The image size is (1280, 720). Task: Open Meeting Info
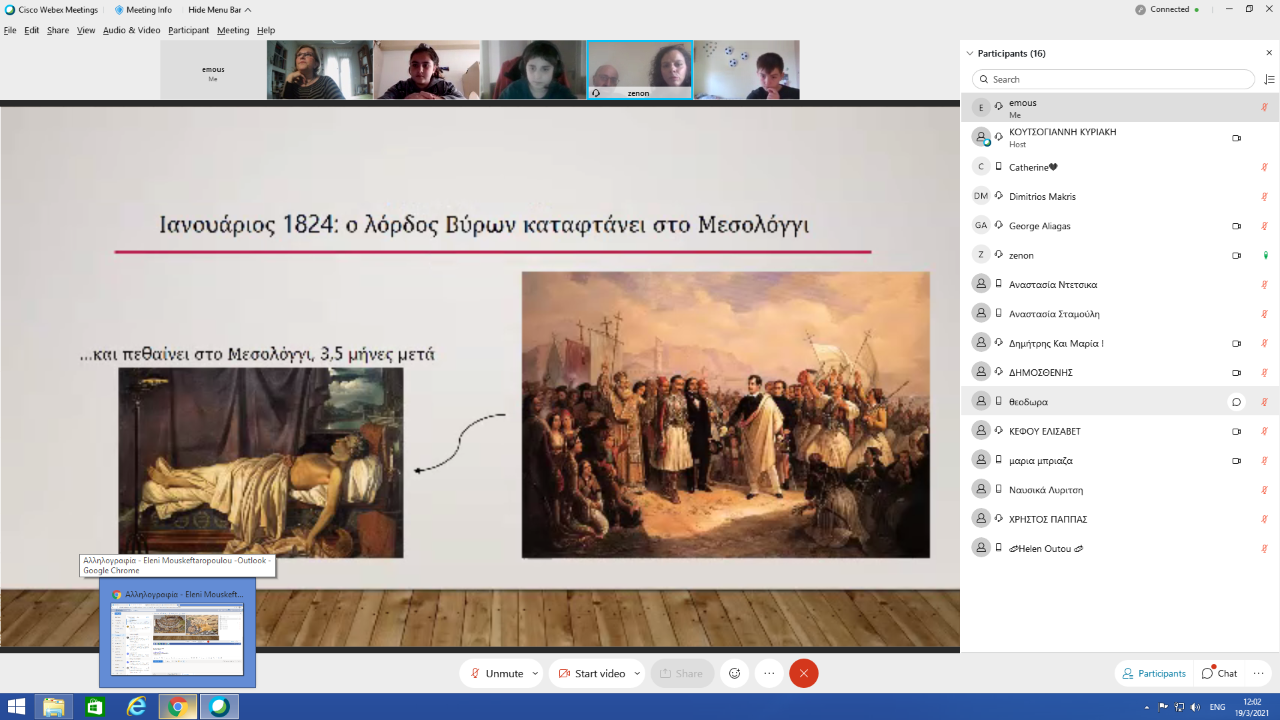[143, 10]
